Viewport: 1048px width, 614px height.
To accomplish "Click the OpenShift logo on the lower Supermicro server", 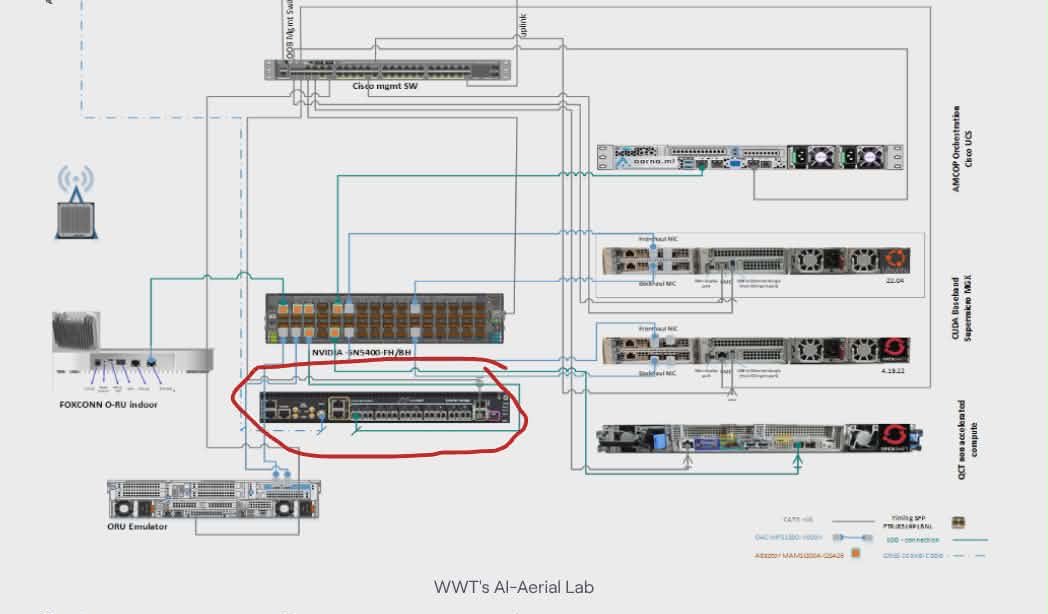I will [x=895, y=349].
